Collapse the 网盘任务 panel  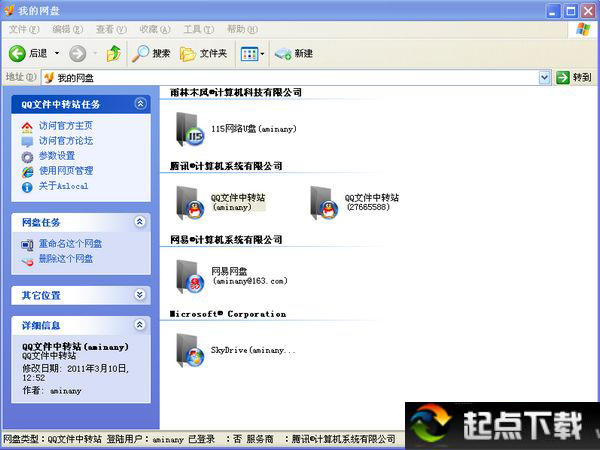point(140,222)
